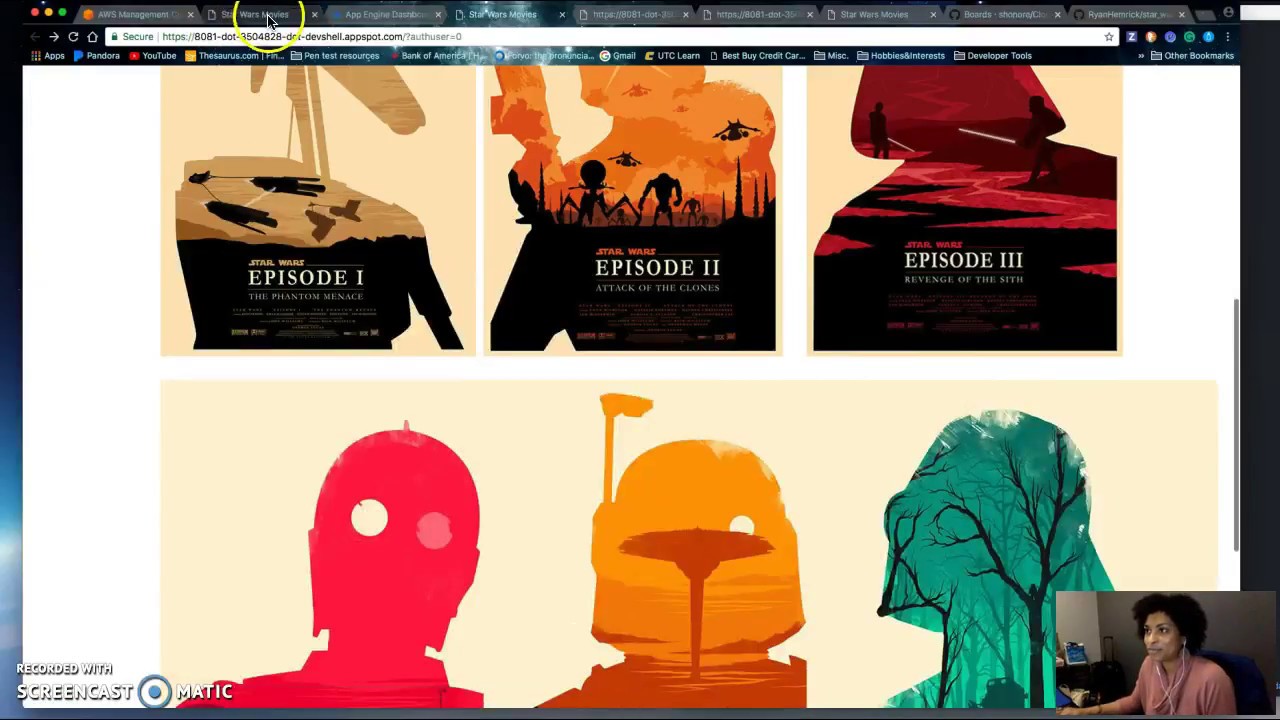
Task: Close the RyanHemrick/star_wars tab
Action: point(1181,15)
